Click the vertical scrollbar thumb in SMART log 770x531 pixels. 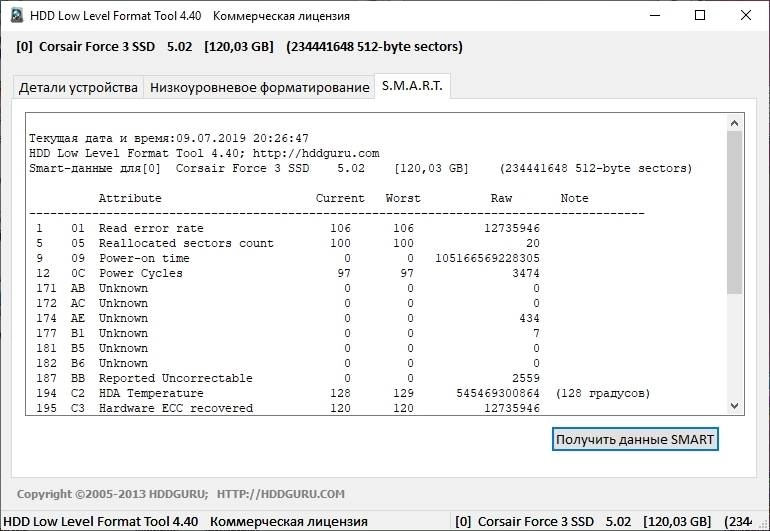735,212
